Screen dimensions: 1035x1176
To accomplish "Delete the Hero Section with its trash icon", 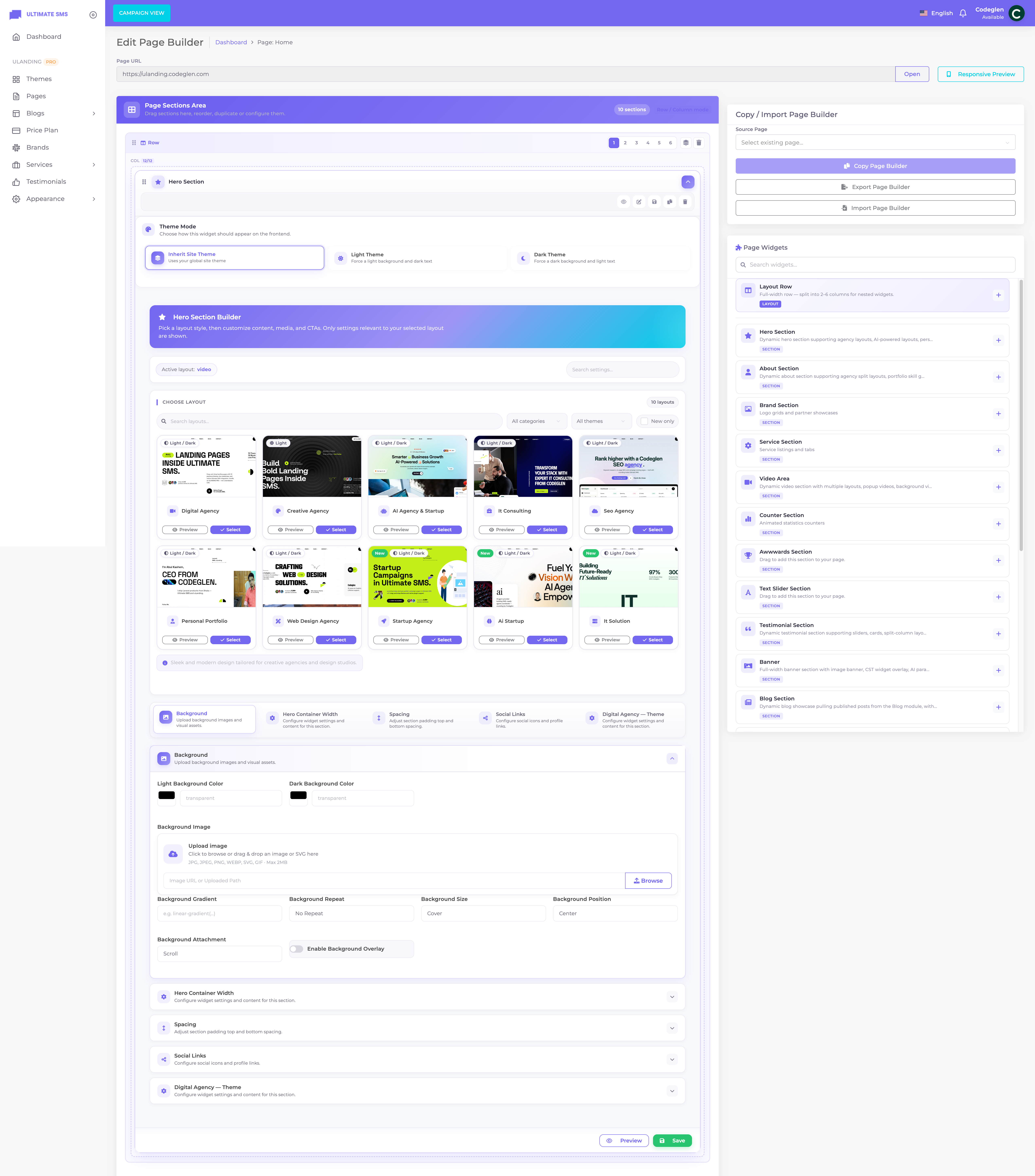I will pyautogui.click(x=685, y=202).
